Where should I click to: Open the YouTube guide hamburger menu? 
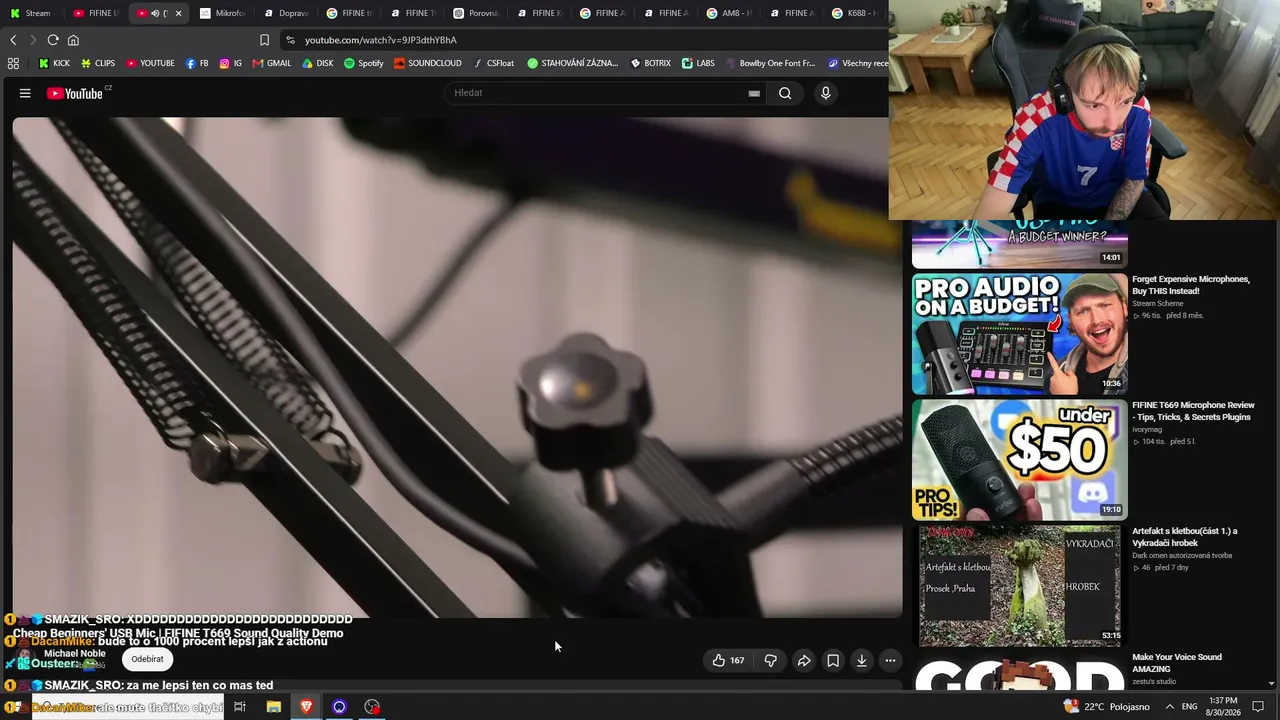[25, 93]
